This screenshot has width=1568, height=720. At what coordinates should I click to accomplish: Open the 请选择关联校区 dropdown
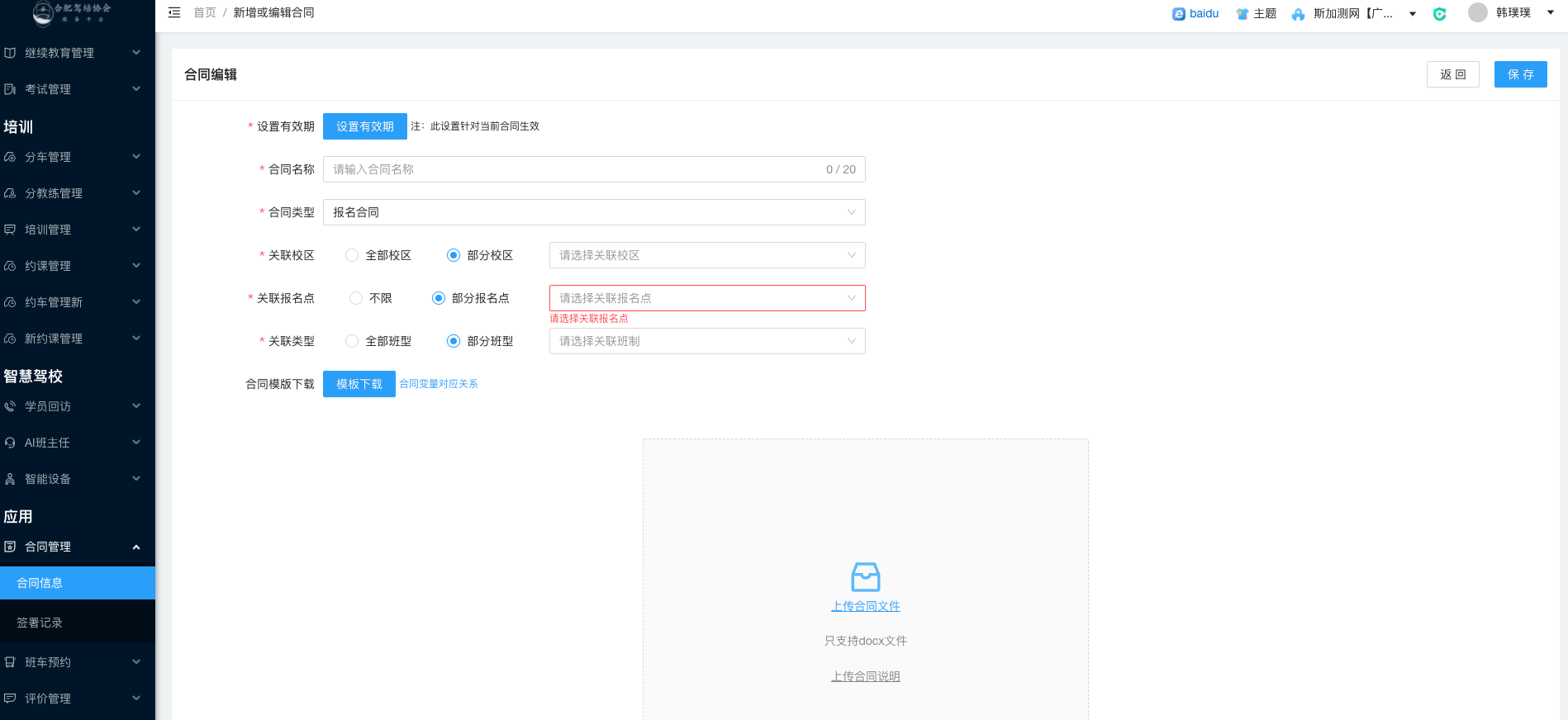pyautogui.click(x=707, y=255)
